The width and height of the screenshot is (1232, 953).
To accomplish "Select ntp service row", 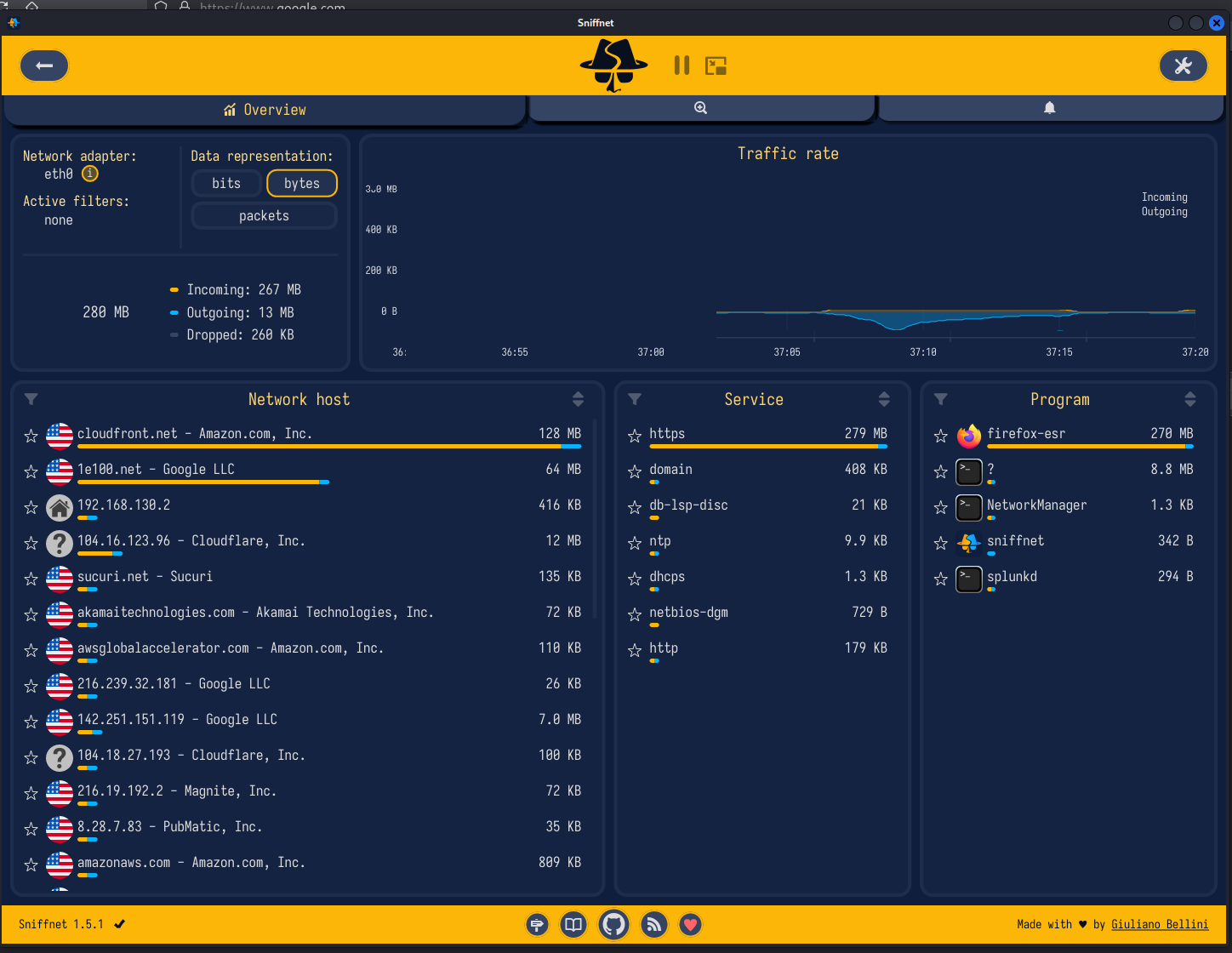I will point(757,544).
